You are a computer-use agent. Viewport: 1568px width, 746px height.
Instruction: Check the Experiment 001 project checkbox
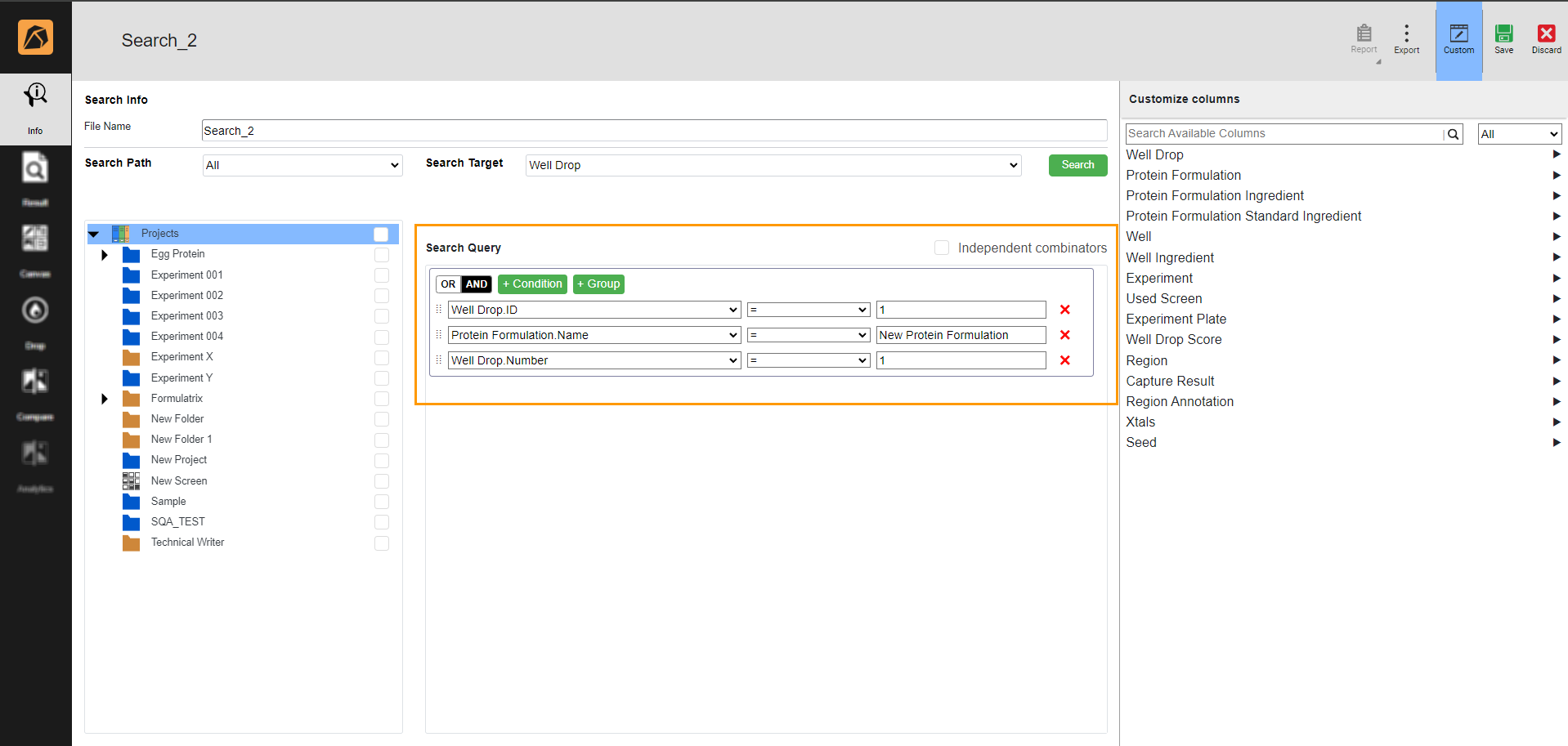tap(381, 275)
